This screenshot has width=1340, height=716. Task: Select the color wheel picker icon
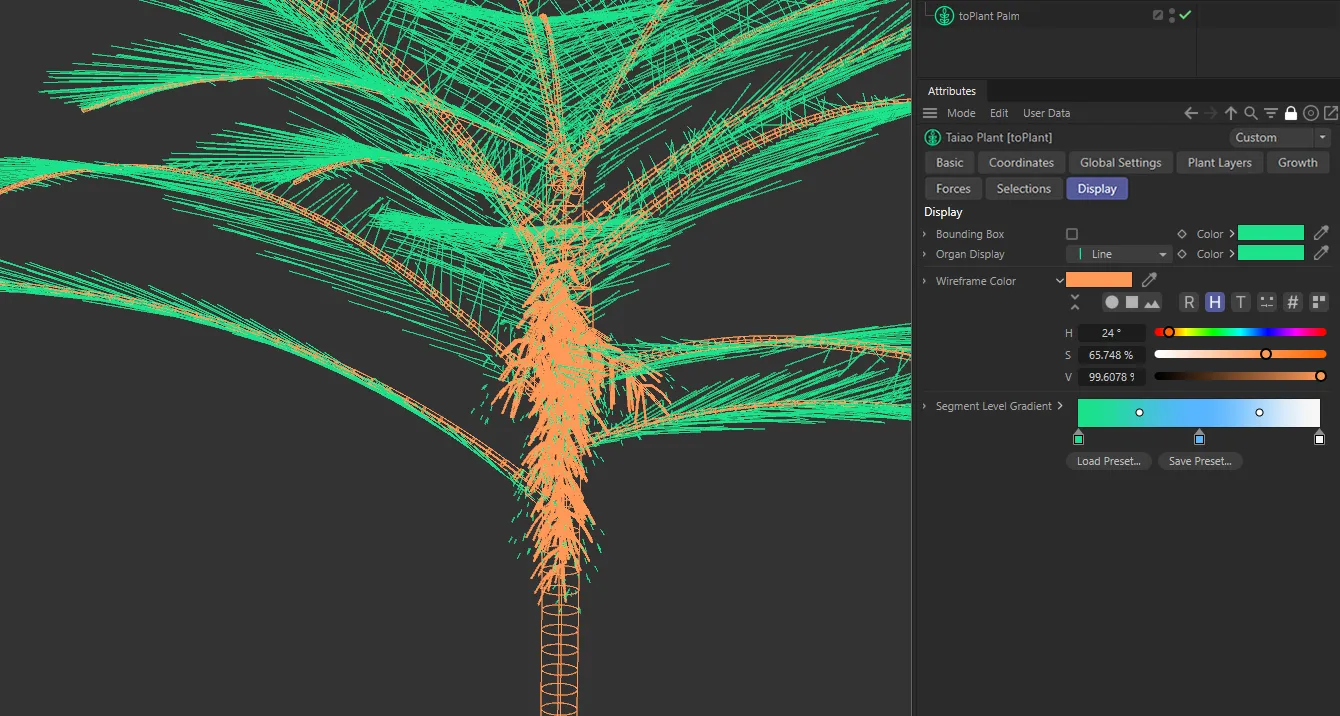pyautogui.click(x=1111, y=302)
